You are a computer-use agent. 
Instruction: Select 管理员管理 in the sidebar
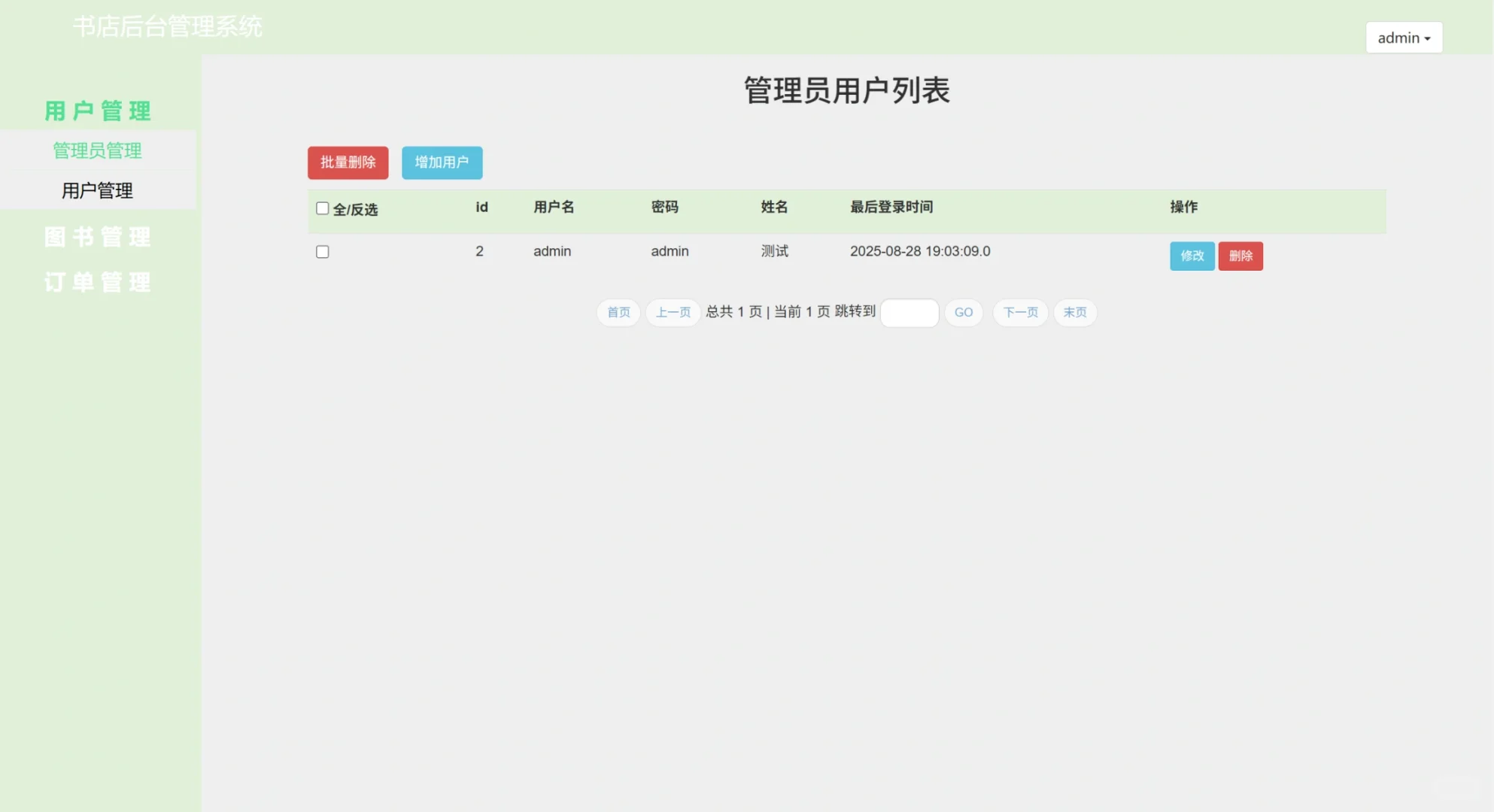click(97, 150)
